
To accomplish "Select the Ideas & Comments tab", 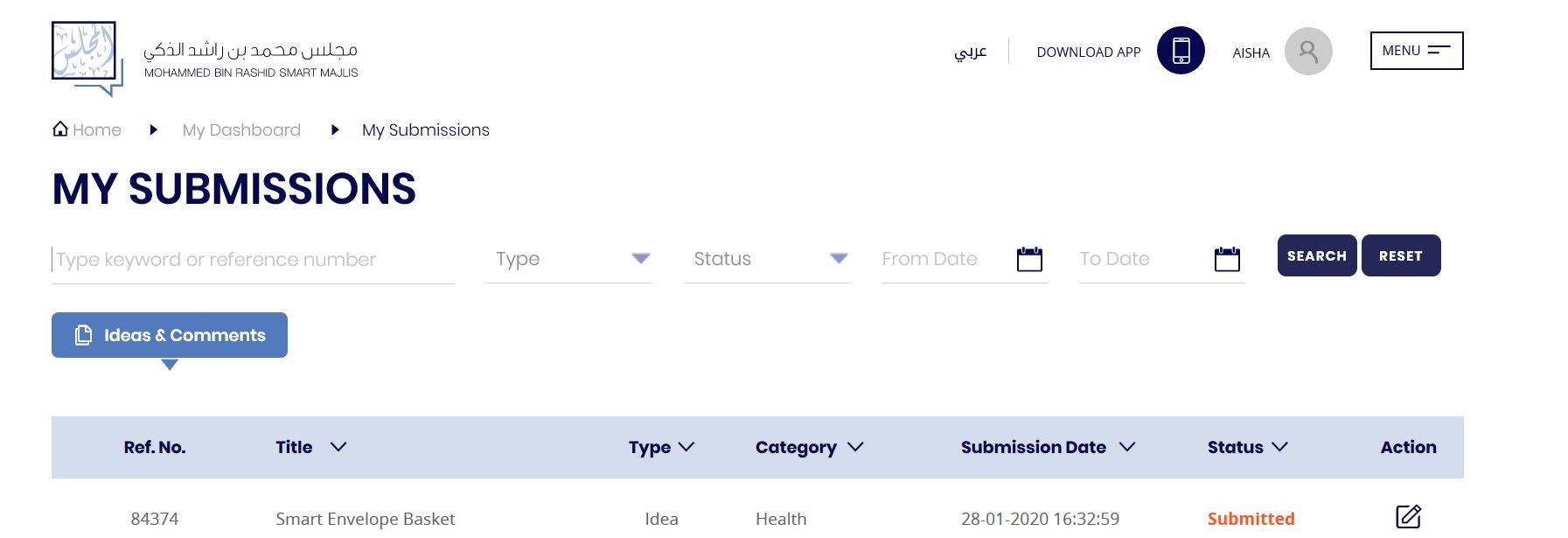I will [x=170, y=335].
